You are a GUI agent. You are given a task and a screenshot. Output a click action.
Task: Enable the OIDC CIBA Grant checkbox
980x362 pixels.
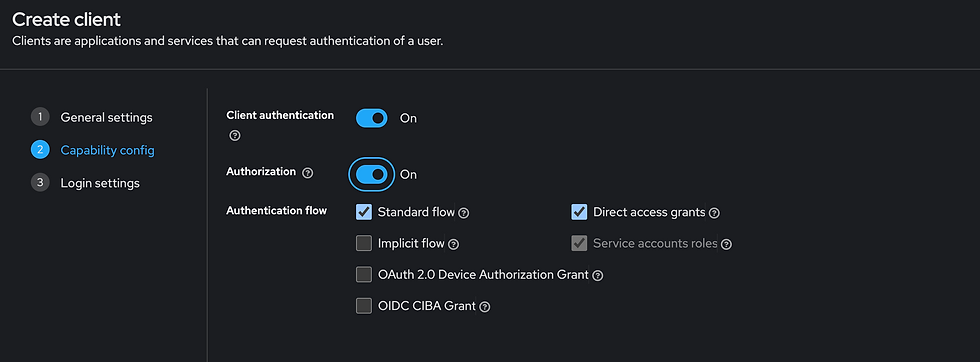(364, 306)
